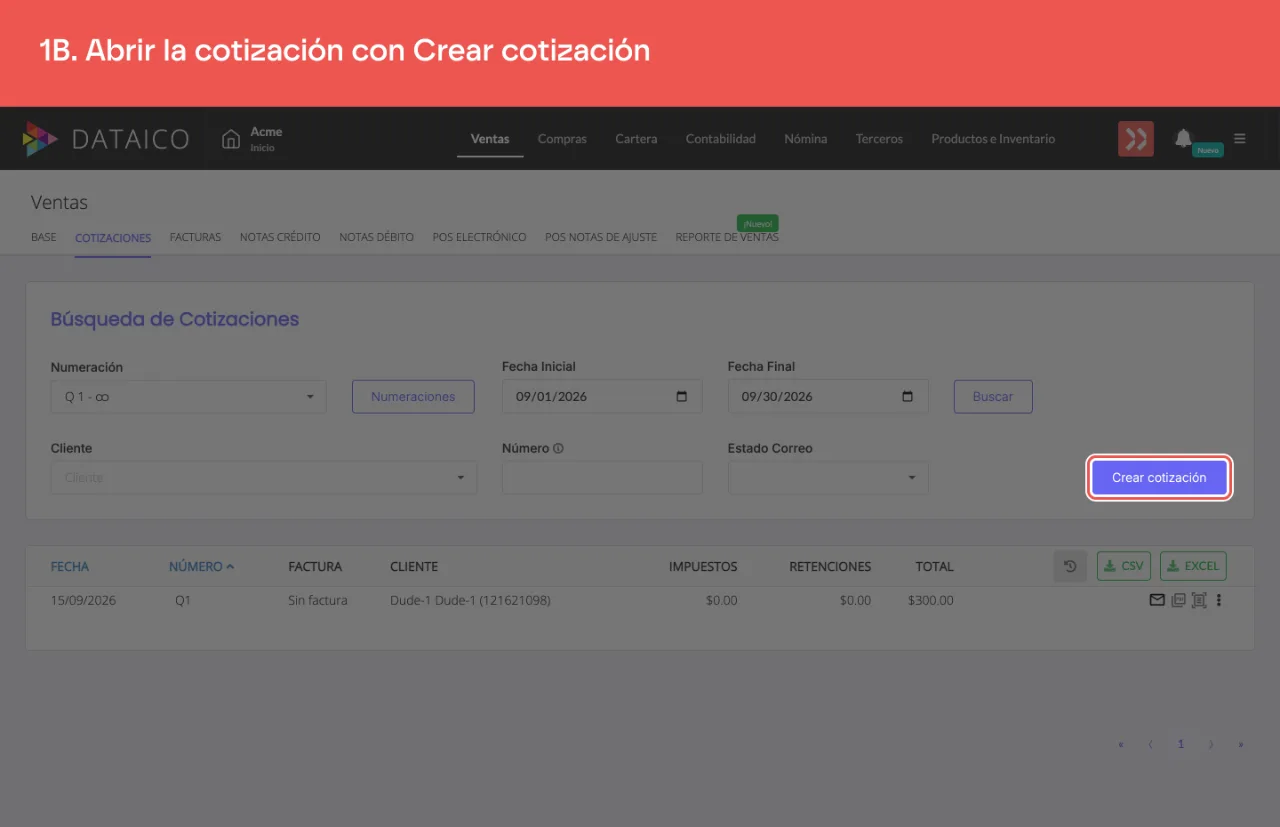Click the Dataico logo icon
The image size is (1280, 827).
[40, 139]
